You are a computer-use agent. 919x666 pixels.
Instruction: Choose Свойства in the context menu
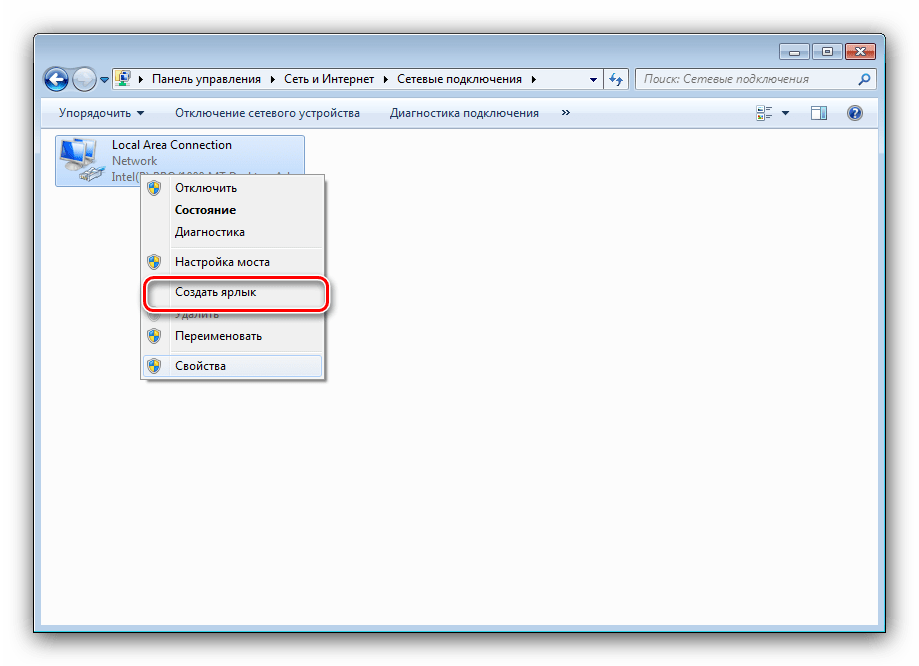(233, 366)
